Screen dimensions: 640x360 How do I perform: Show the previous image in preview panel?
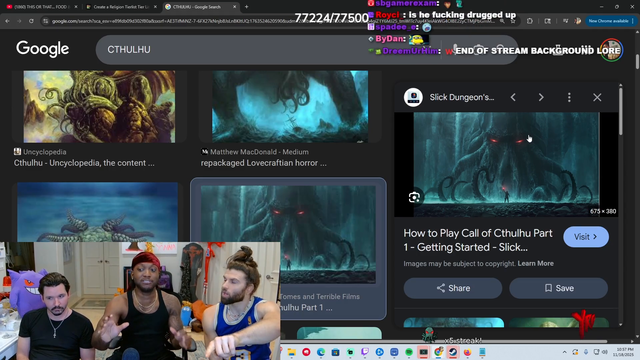[x=513, y=97]
